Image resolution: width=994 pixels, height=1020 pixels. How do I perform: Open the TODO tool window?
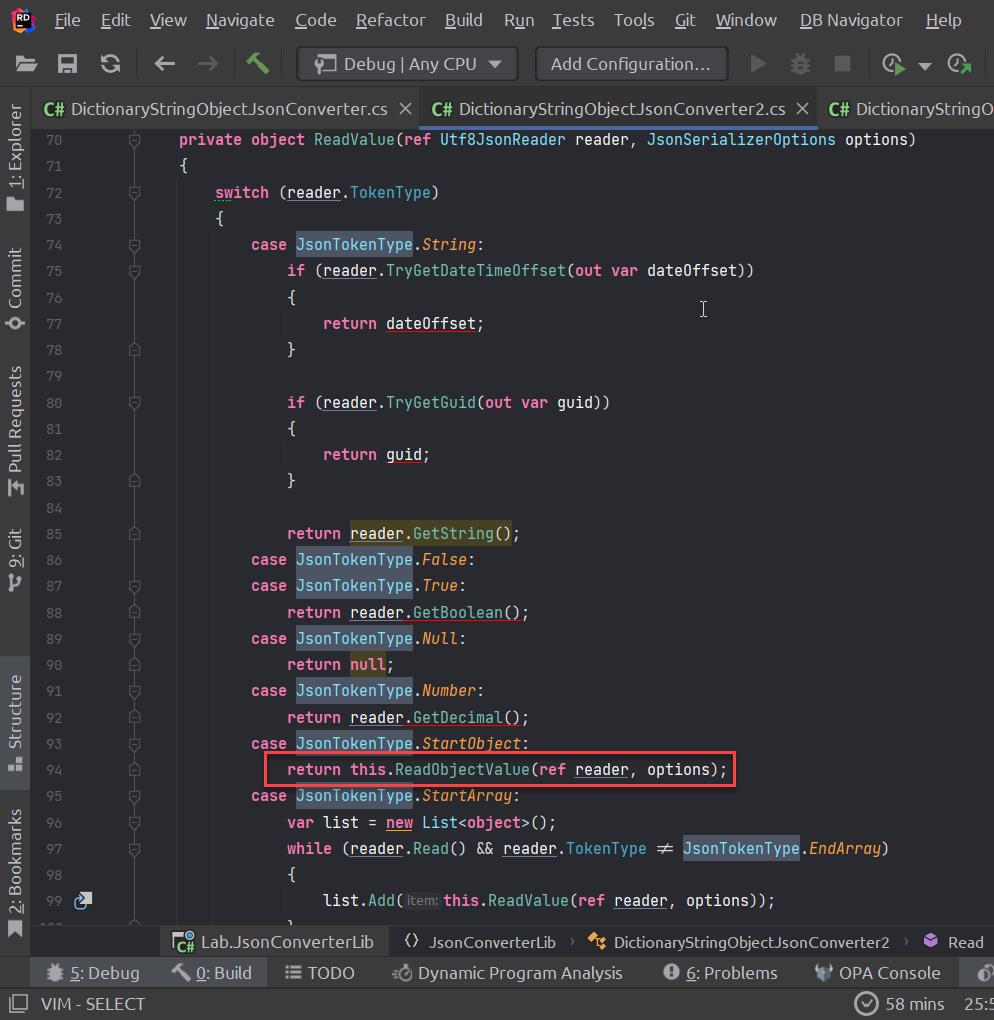click(319, 972)
